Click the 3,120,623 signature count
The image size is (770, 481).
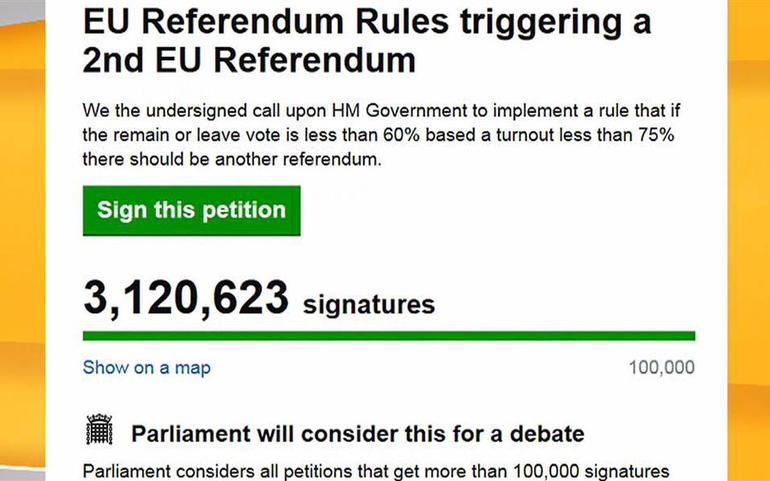pyautogui.click(x=186, y=297)
